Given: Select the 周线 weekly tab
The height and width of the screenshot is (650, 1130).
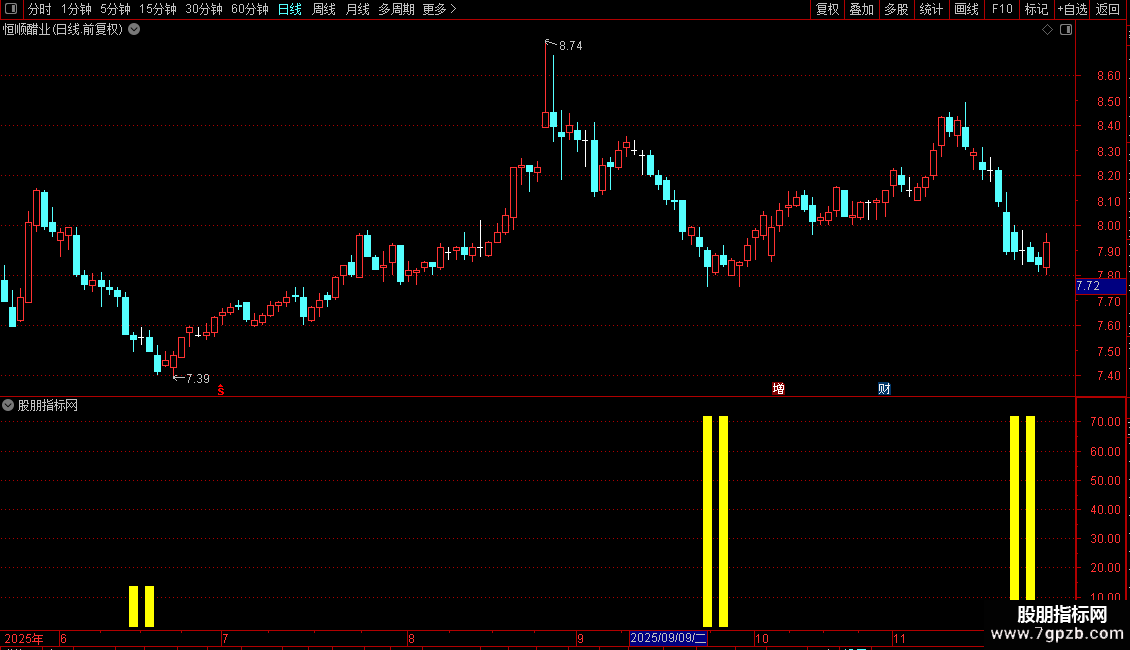Looking at the screenshot, I should (324, 9).
